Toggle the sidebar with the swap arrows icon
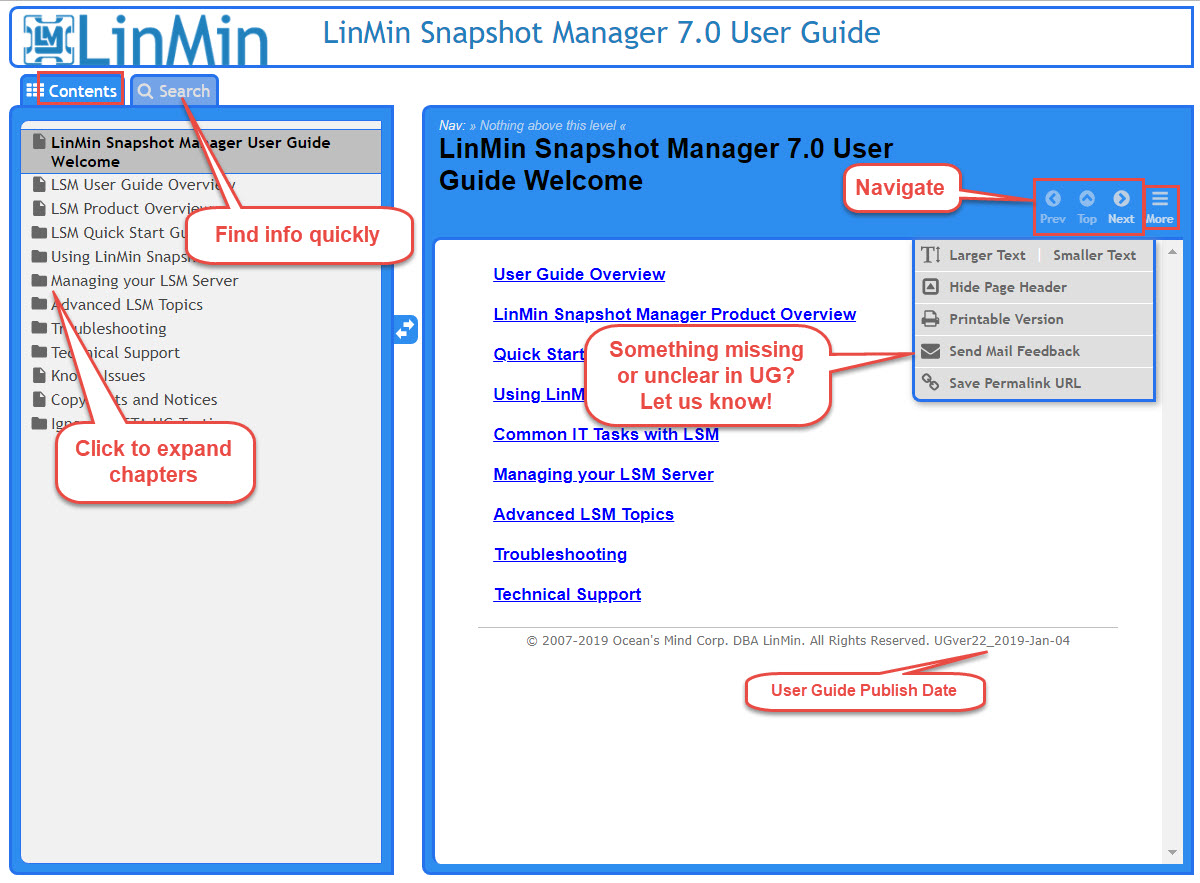This screenshot has width=1200, height=883. (x=405, y=329)
